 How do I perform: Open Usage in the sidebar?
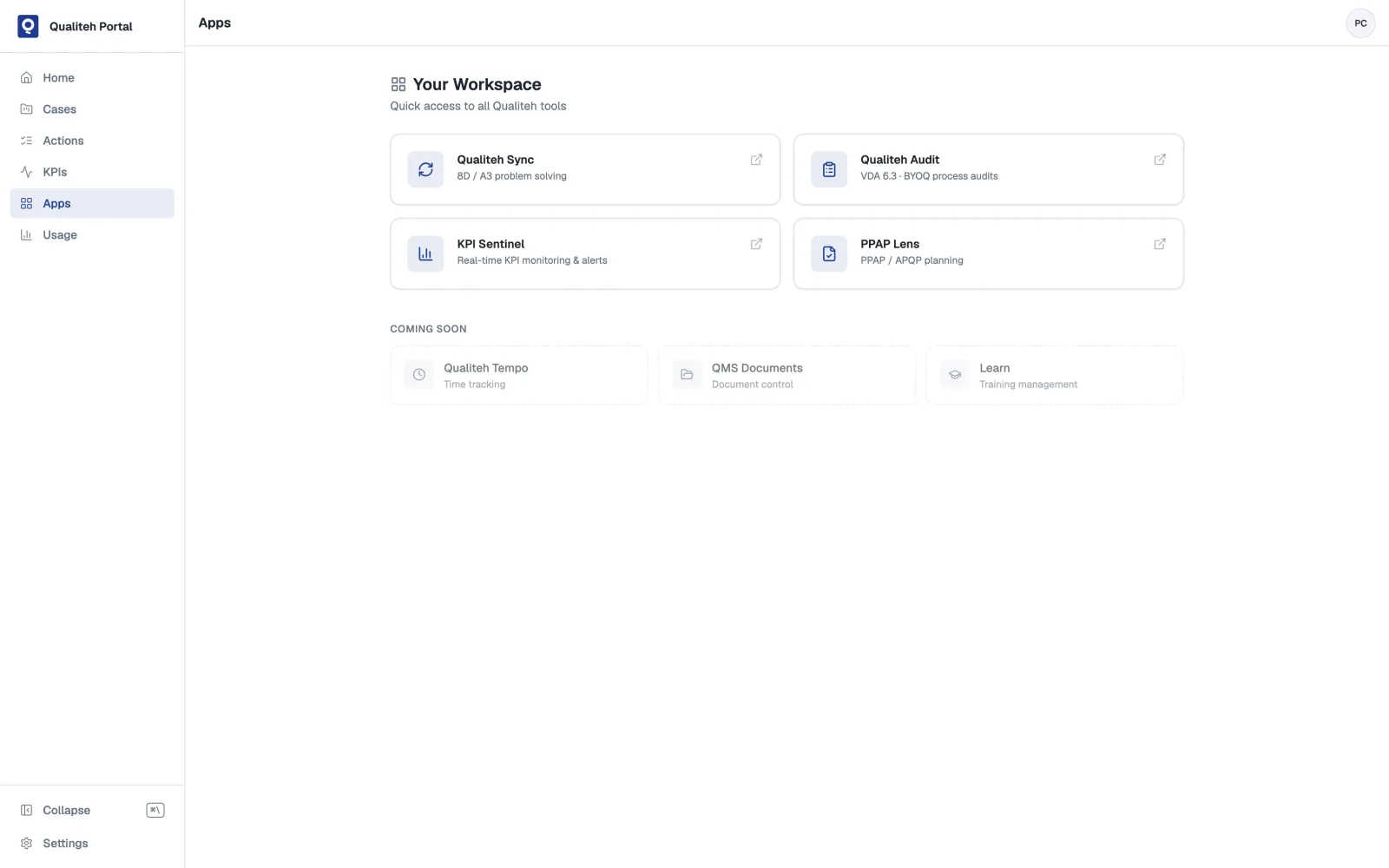click(x=92, y=234)
